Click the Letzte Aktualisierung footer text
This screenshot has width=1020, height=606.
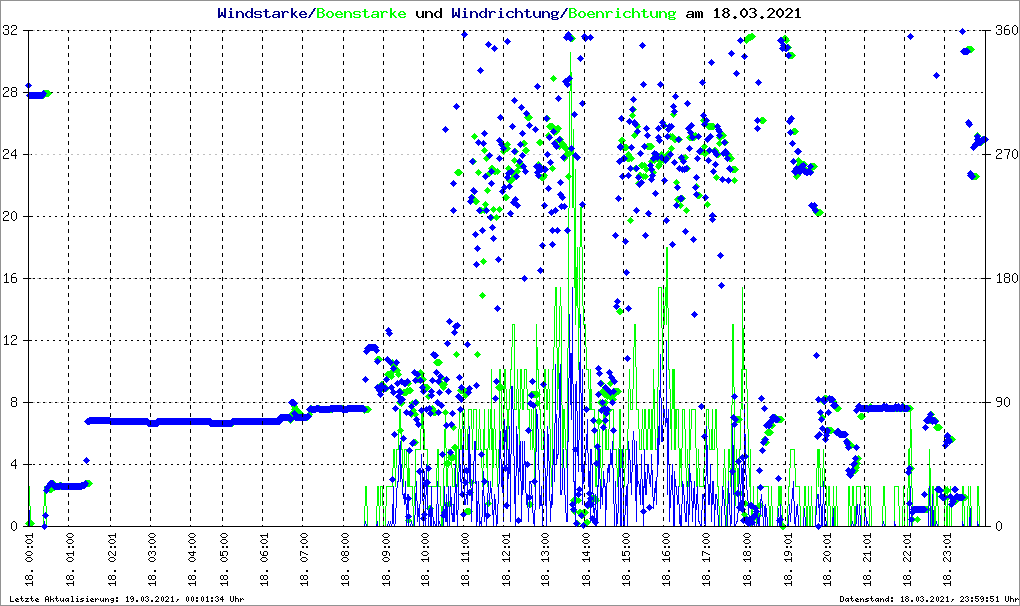tap(124, 598)
